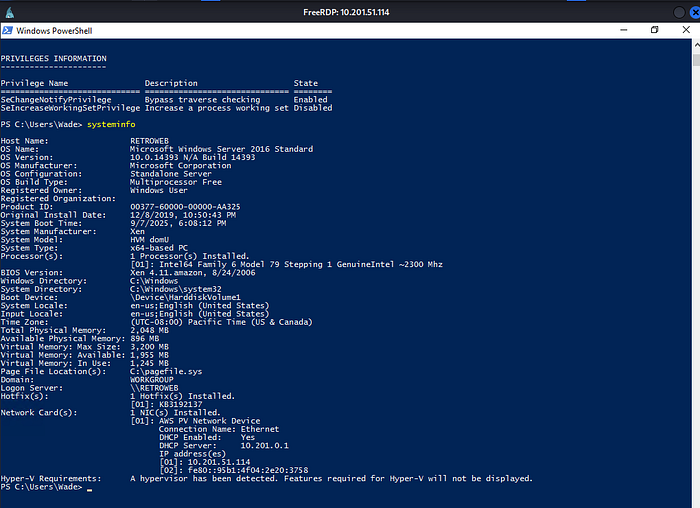Click the scrollbar up arrow
Viewport: 700px width, 508px height.
tap(696, 45)
